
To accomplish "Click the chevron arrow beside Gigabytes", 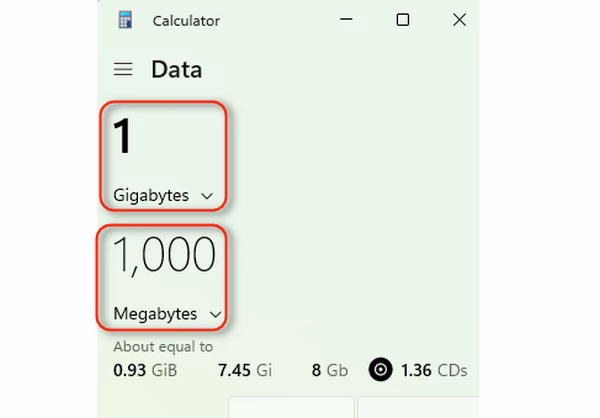I will [207, 196].
